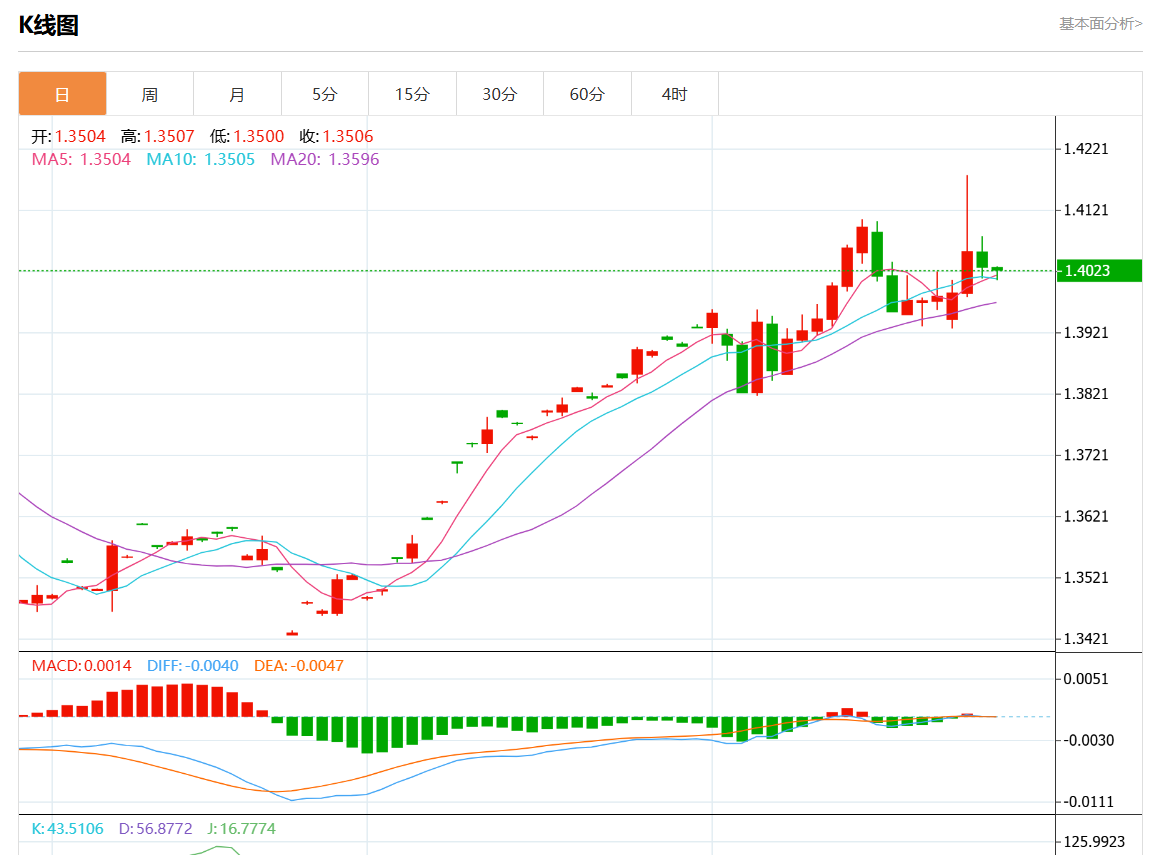Image resolution: width=1156 pixels, height=855 pixels.
Task: Open the 60分 chart tab
Action: click(587, 94)
